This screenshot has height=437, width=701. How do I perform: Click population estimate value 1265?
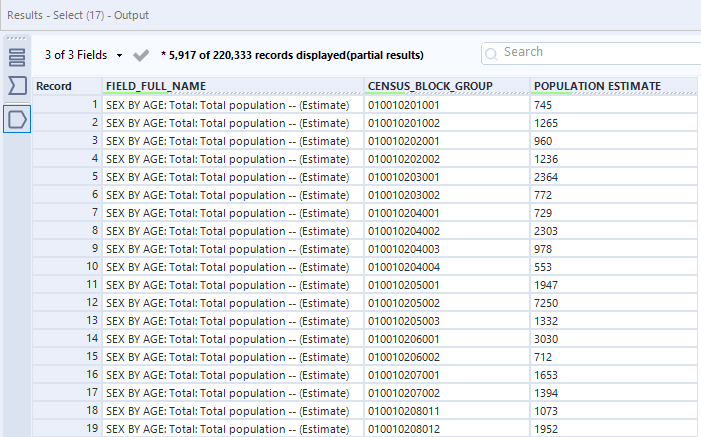(546, 123)
